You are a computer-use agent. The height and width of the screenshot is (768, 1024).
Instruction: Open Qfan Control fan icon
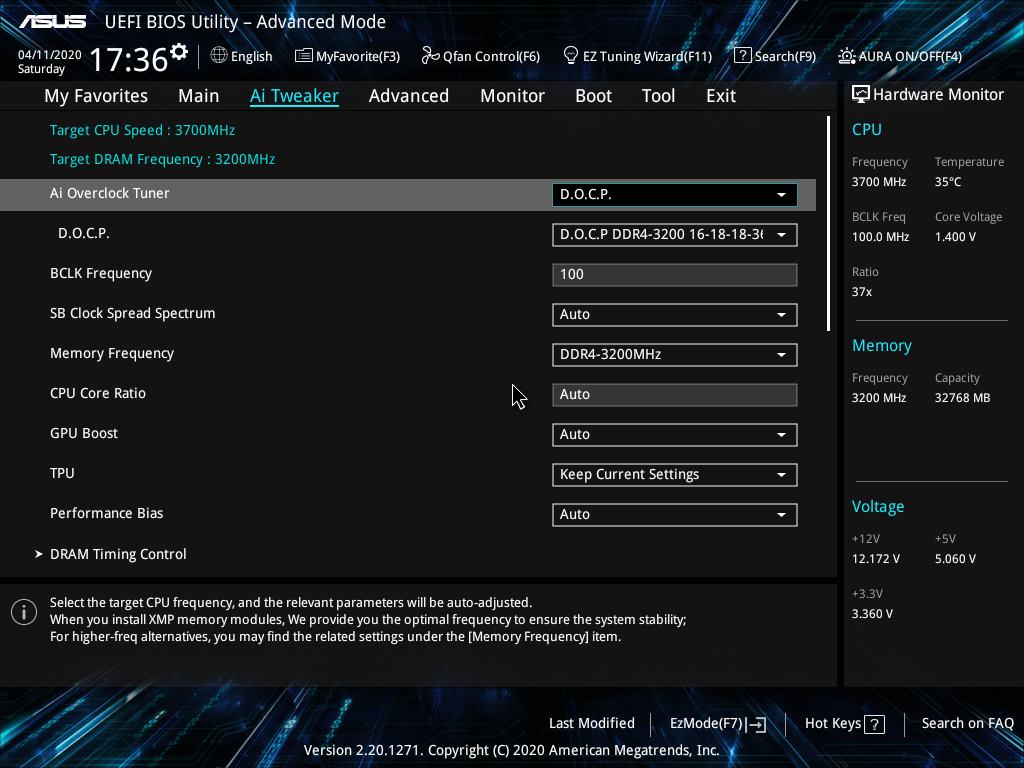point(430,56)
